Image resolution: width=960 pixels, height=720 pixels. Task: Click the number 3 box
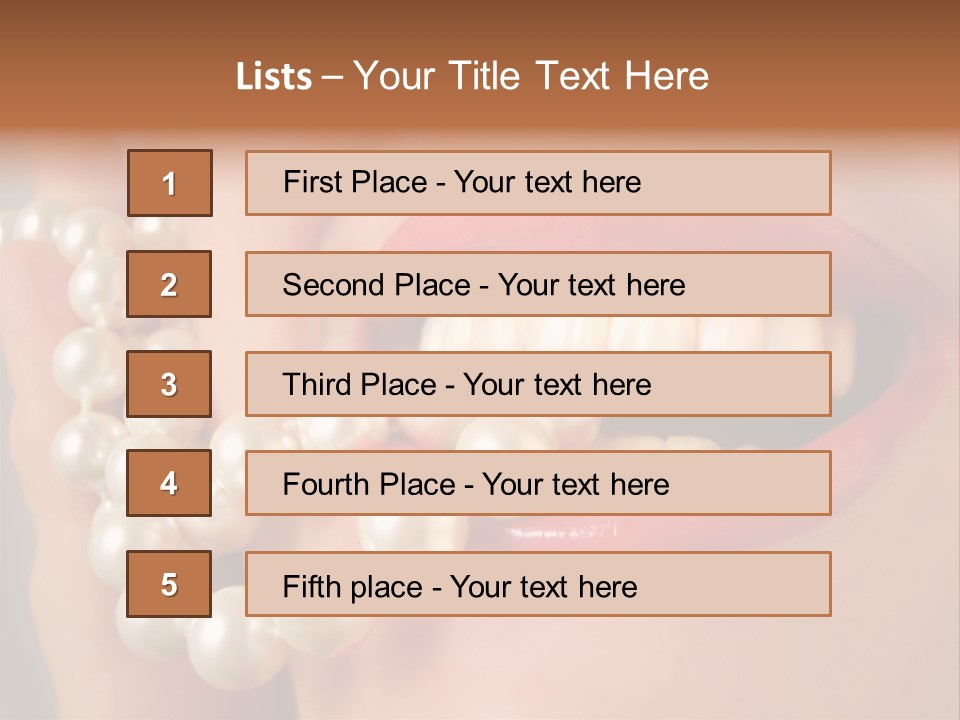click(169, 384)
